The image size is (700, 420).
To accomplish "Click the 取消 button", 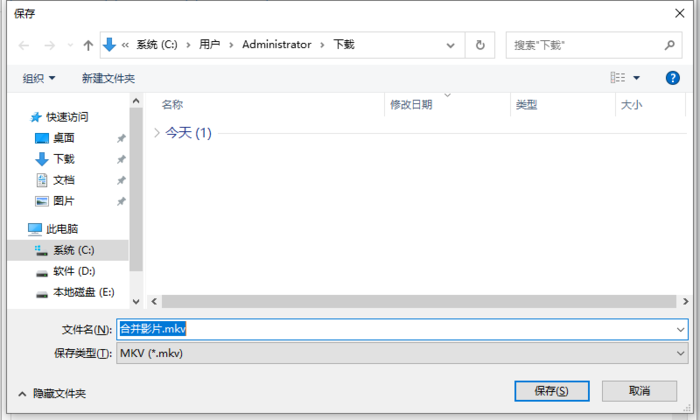I will 639,390.
